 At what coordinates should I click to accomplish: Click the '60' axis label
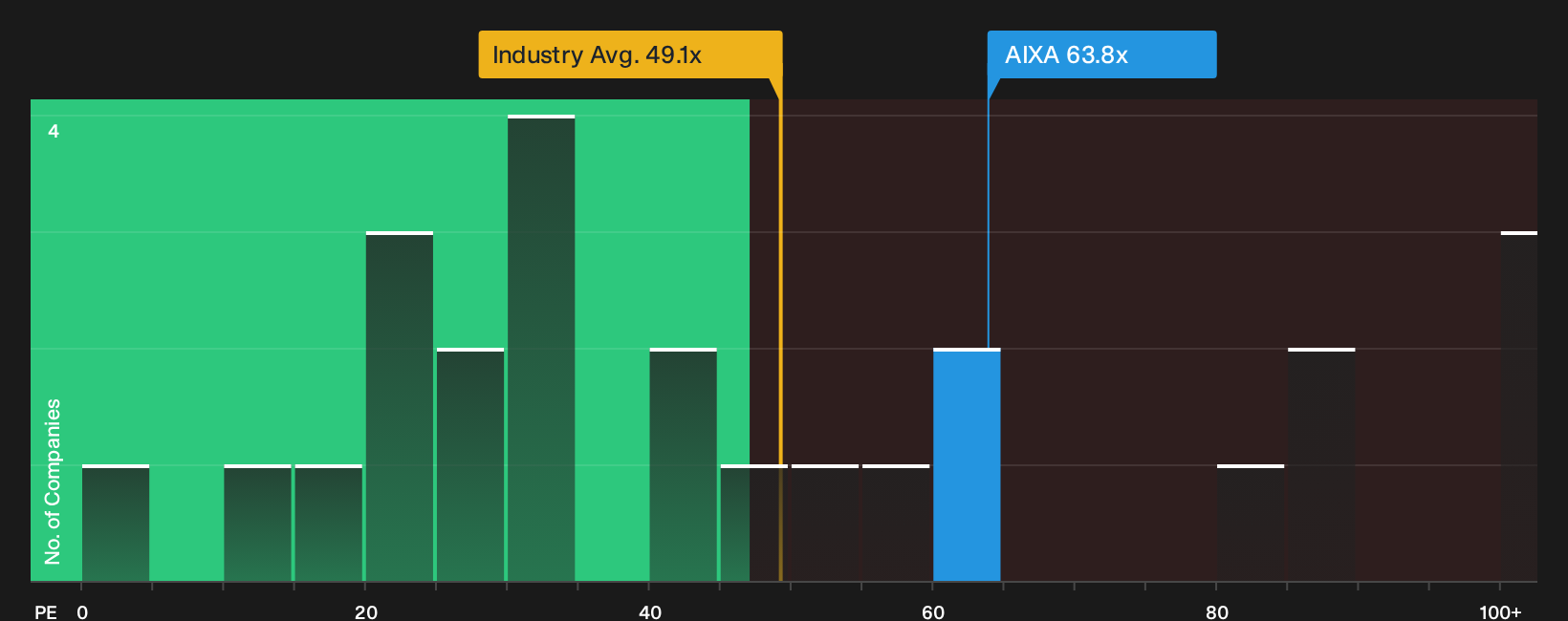933,612
